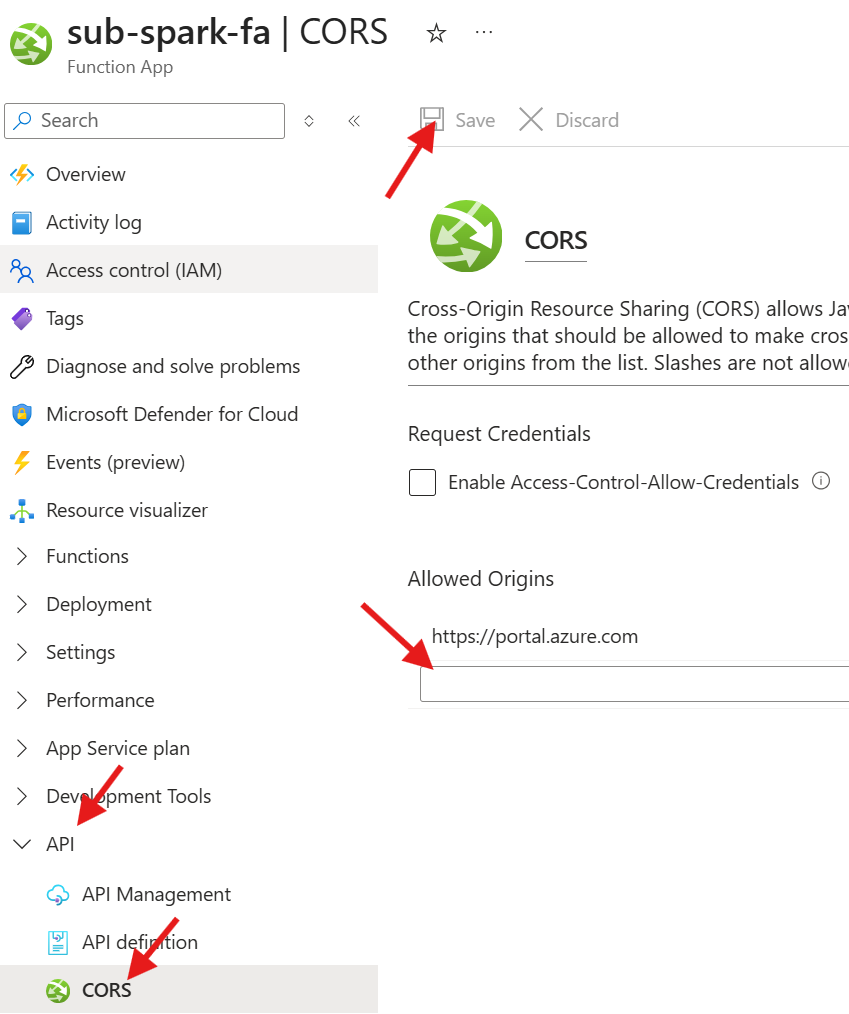This screenshot has height=1014, width=849.
Task: Expand the App Service plan section
Action: pyautogui.click(x=22, y=748)
